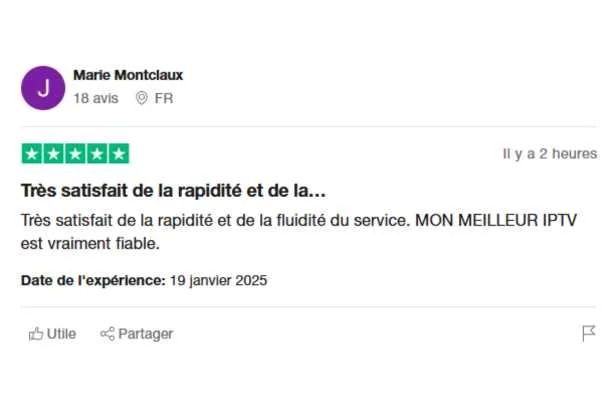
Task: Select the fourth green rating star
Action: (x=97, y=154)
